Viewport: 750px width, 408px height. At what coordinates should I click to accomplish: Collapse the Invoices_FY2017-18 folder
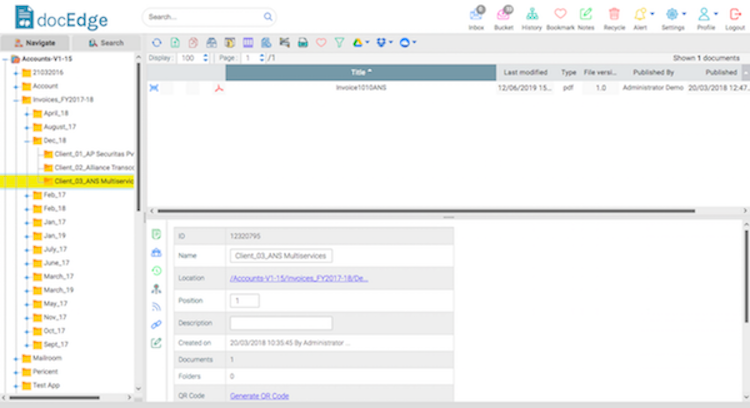(x=16, y=100)
